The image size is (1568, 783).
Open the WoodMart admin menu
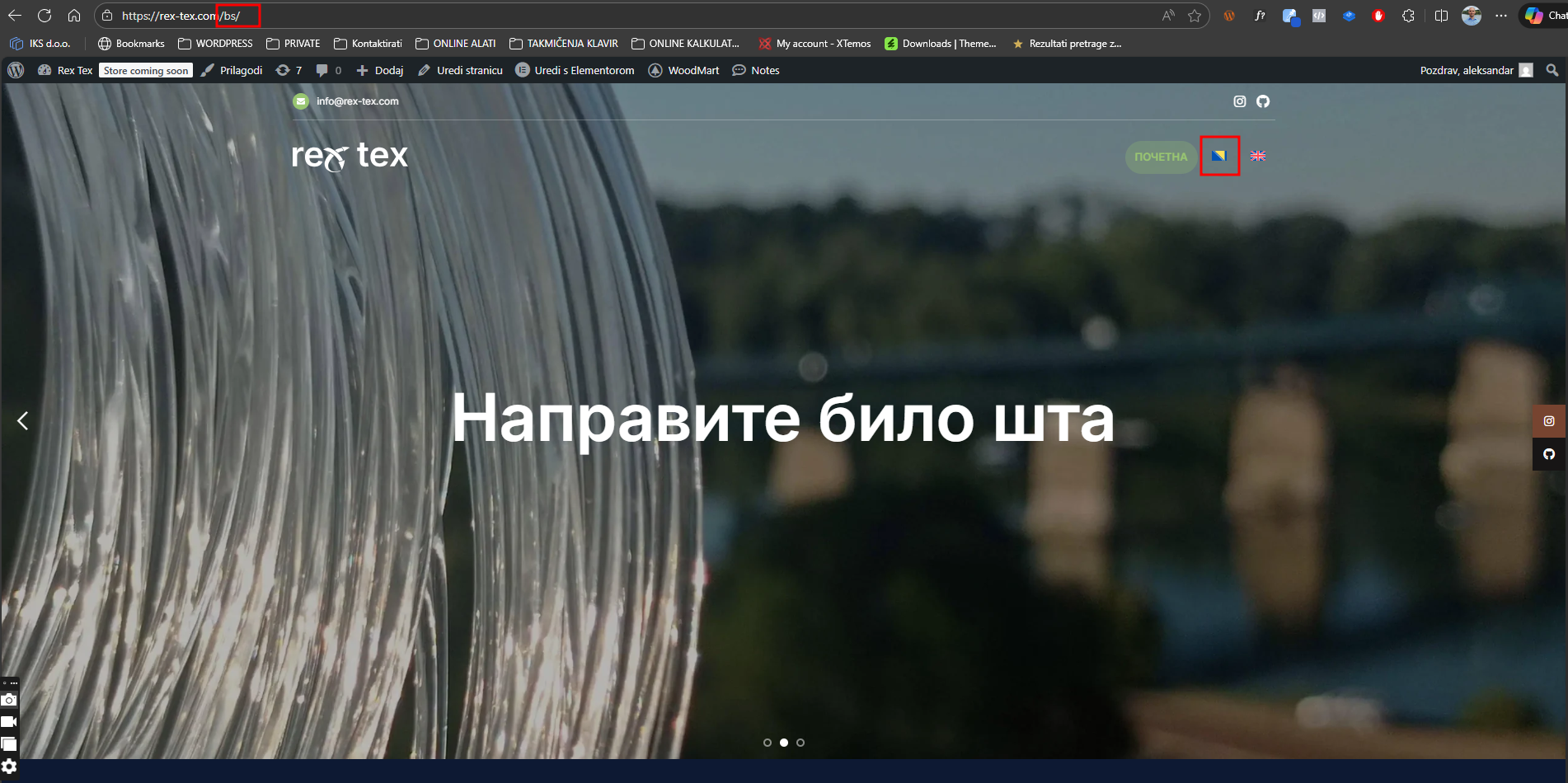(x=683, y=70)
